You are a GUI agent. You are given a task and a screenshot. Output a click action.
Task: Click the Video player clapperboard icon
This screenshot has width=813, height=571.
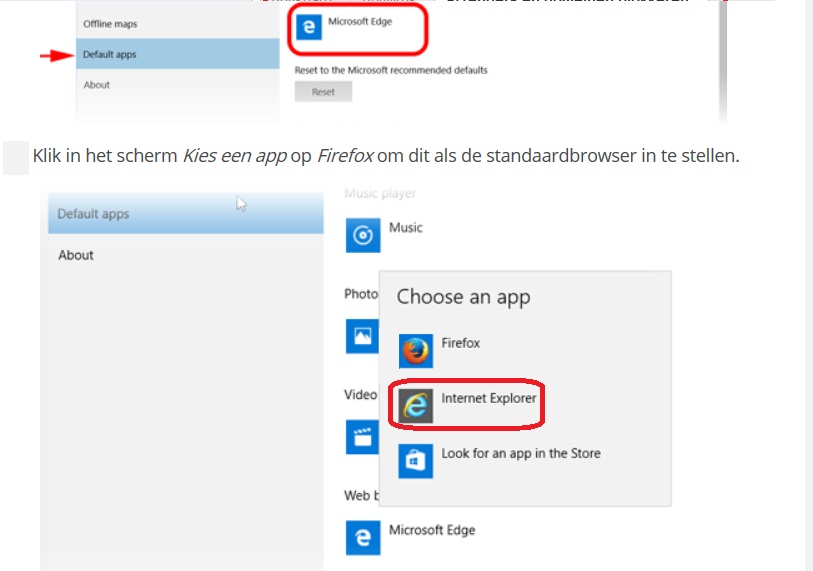(362, 437)
